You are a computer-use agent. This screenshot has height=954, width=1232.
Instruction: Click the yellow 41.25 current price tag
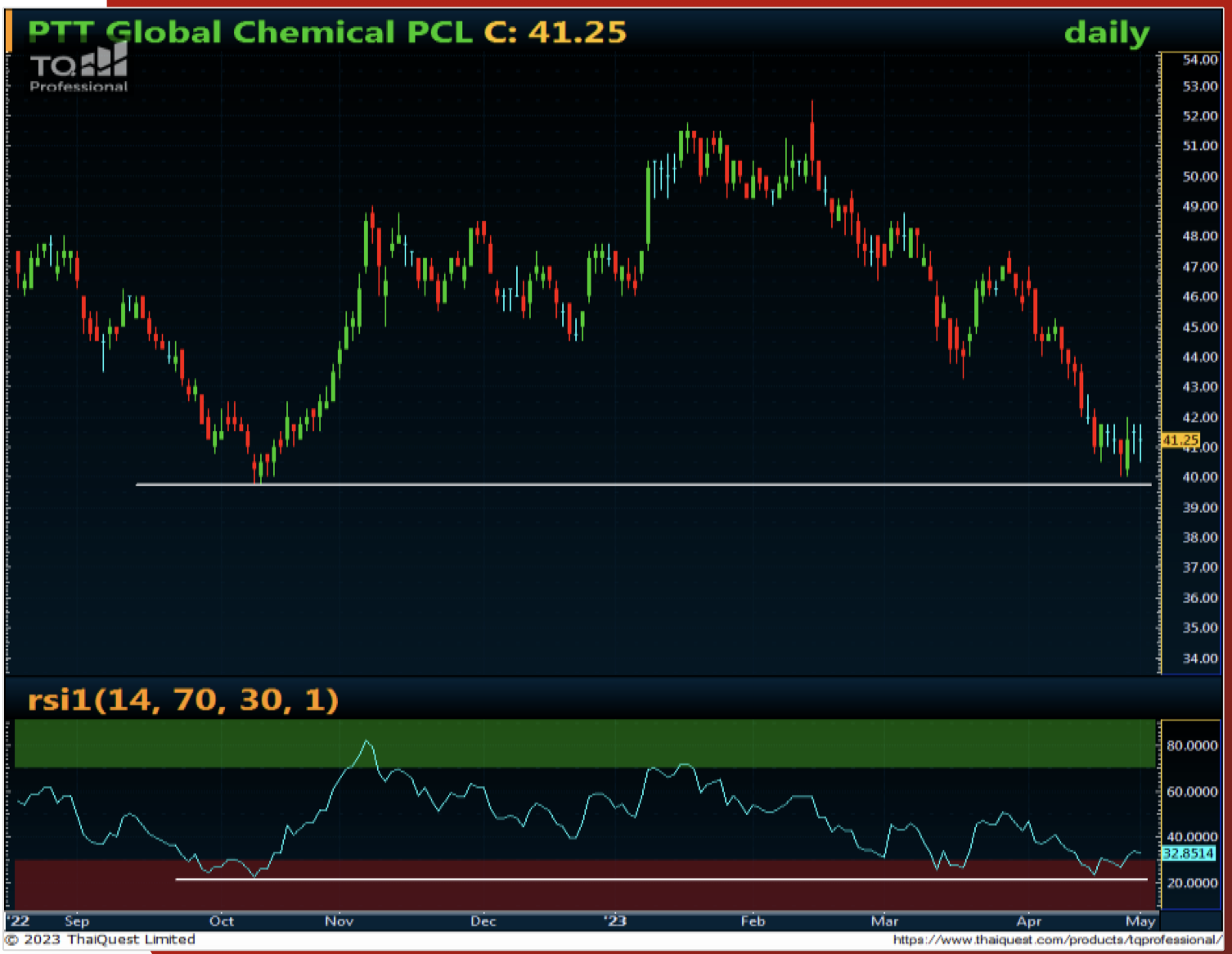click(1180, 440)
